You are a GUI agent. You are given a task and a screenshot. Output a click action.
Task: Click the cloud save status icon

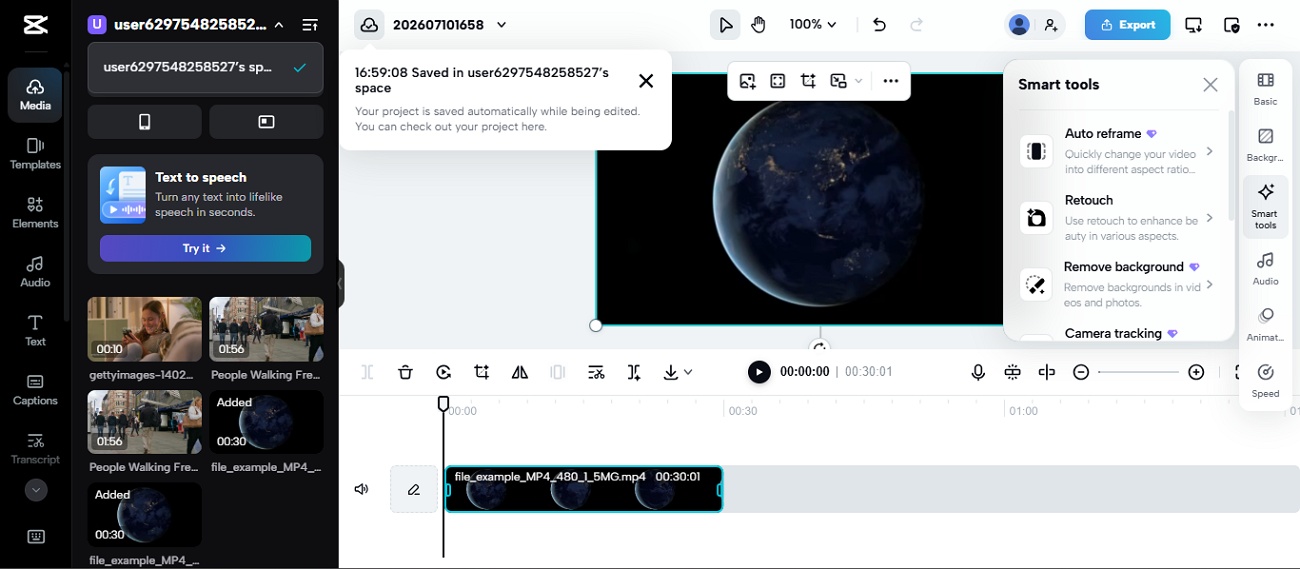tap(369, 25)
